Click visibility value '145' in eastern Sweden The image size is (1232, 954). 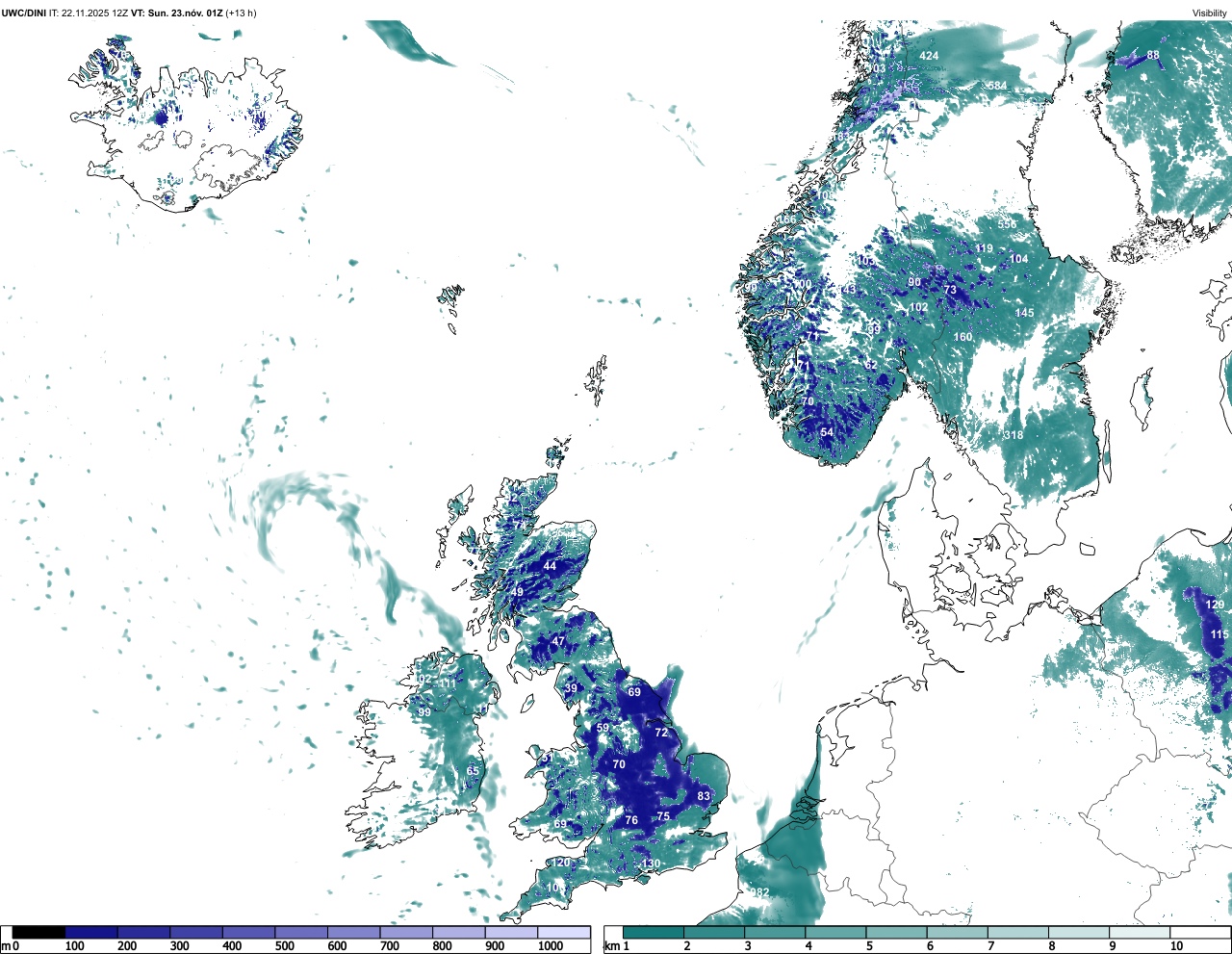tap(1024, 313)
